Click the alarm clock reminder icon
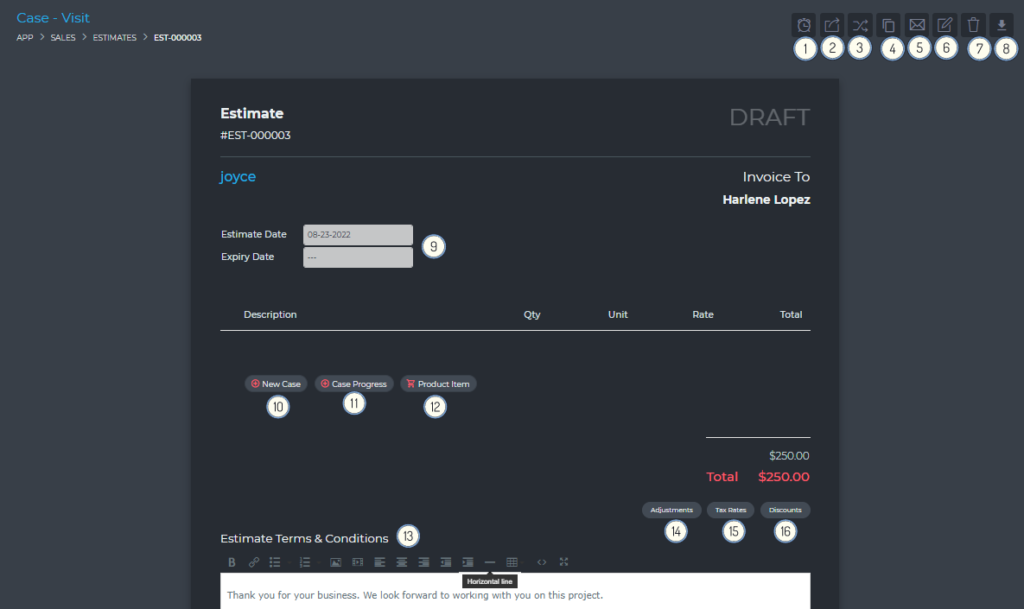 (804, 25)
